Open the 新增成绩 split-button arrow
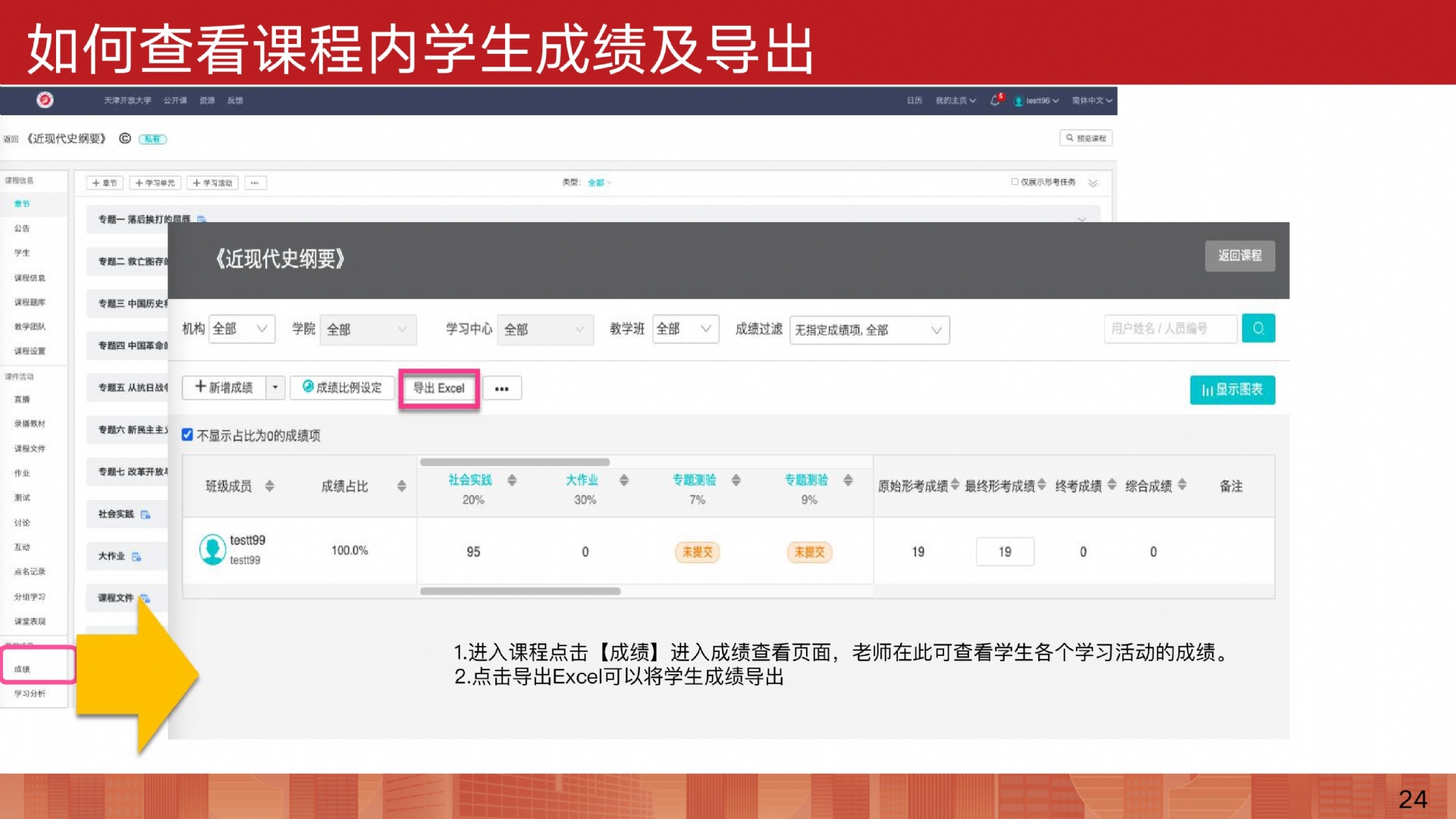The image size is (1456, 819). [x=275, y=388]
